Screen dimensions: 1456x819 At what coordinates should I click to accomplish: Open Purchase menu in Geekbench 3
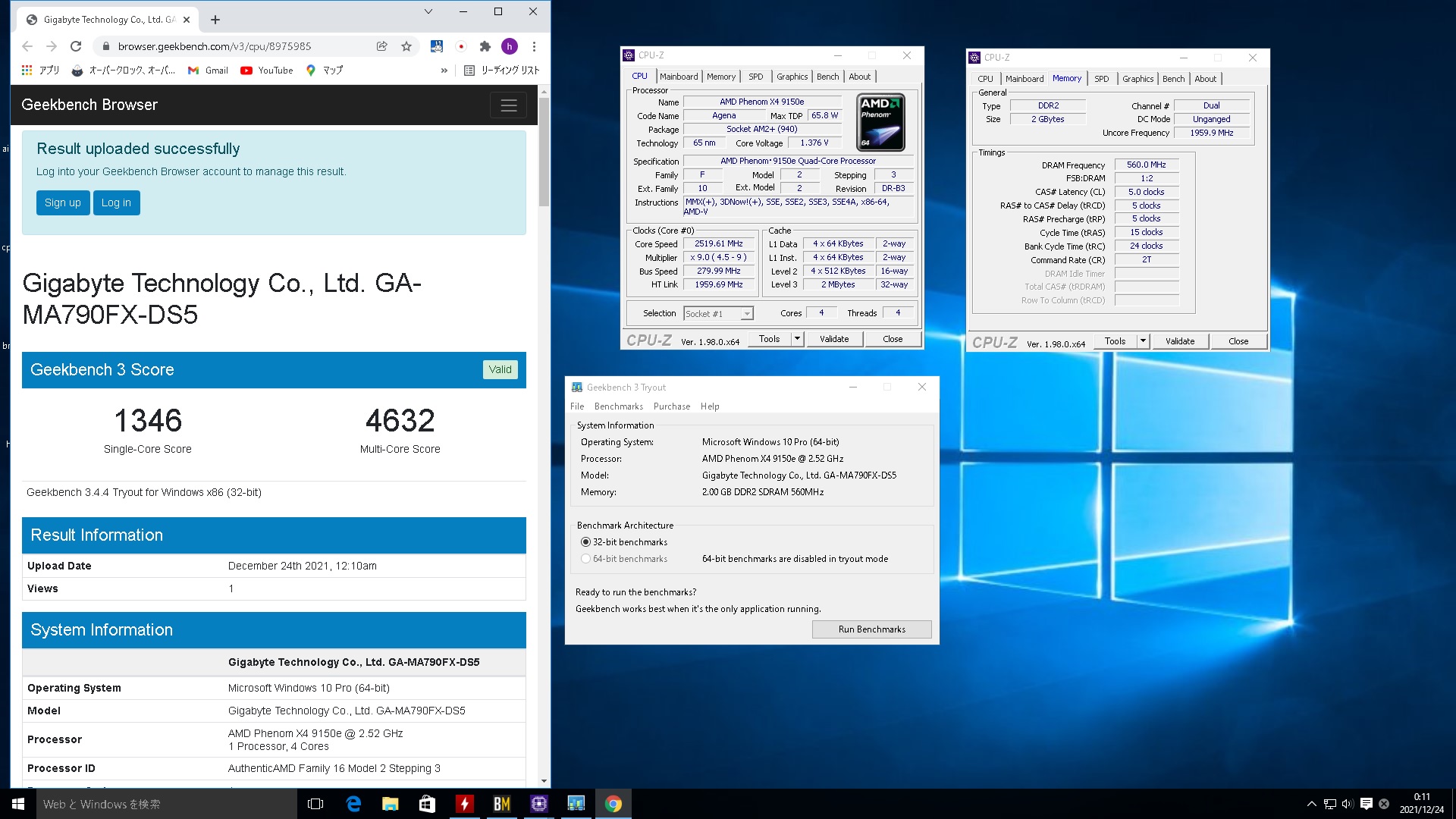pyautogui.click(x=672, y=406)
